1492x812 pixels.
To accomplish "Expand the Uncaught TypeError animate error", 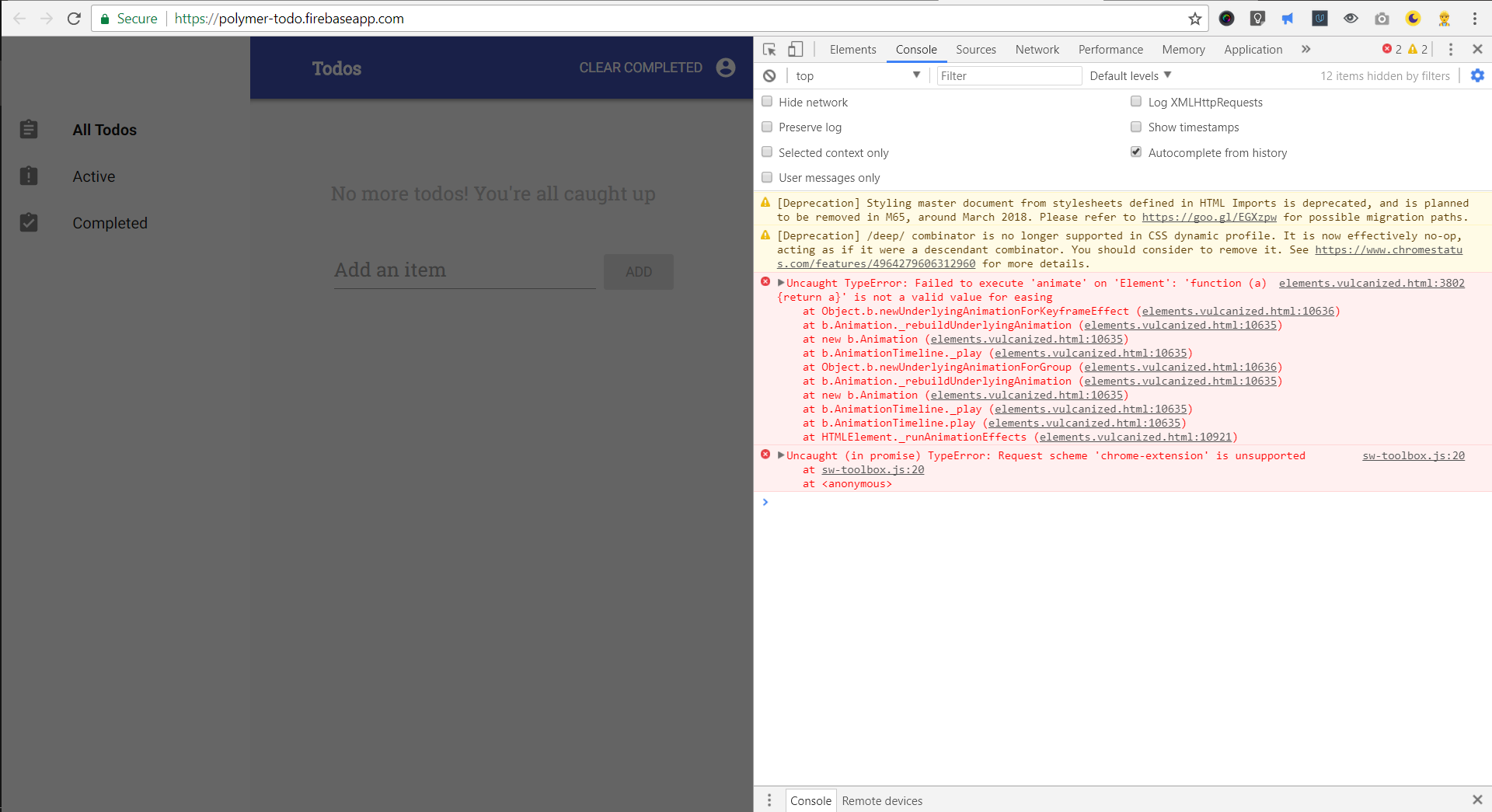I will (781, 283).
